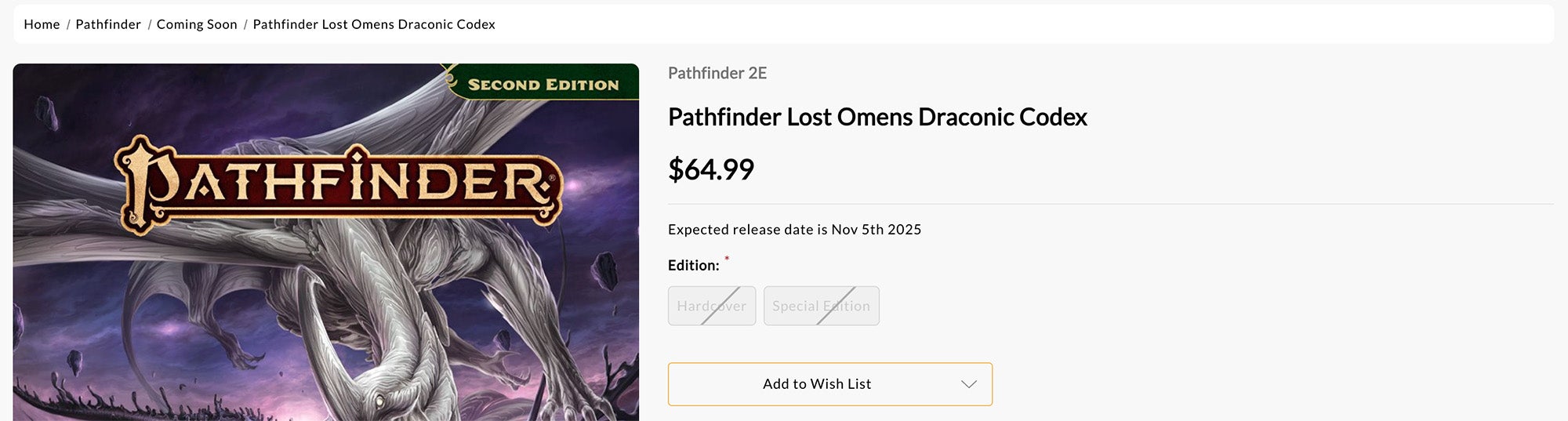Choose the Special Edition option

(821, 306)
